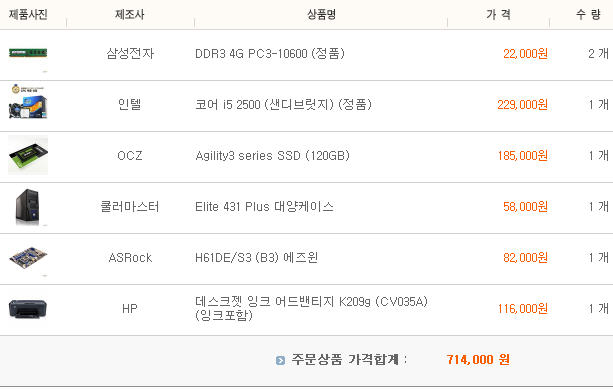Click the H61DE/S3 (B3) 에즈윈 product name
This screenshot has height=390, width=613.
click(x=256, y=258)
